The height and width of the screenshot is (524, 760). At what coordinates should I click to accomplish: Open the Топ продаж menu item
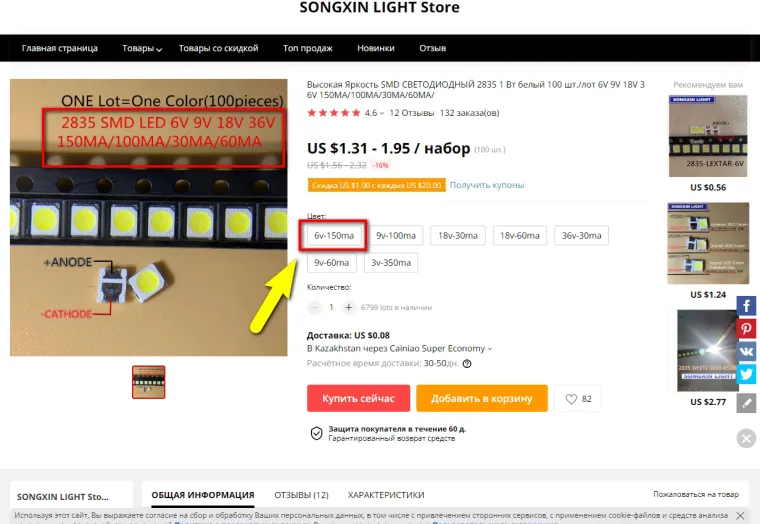[x=308, y=48]
